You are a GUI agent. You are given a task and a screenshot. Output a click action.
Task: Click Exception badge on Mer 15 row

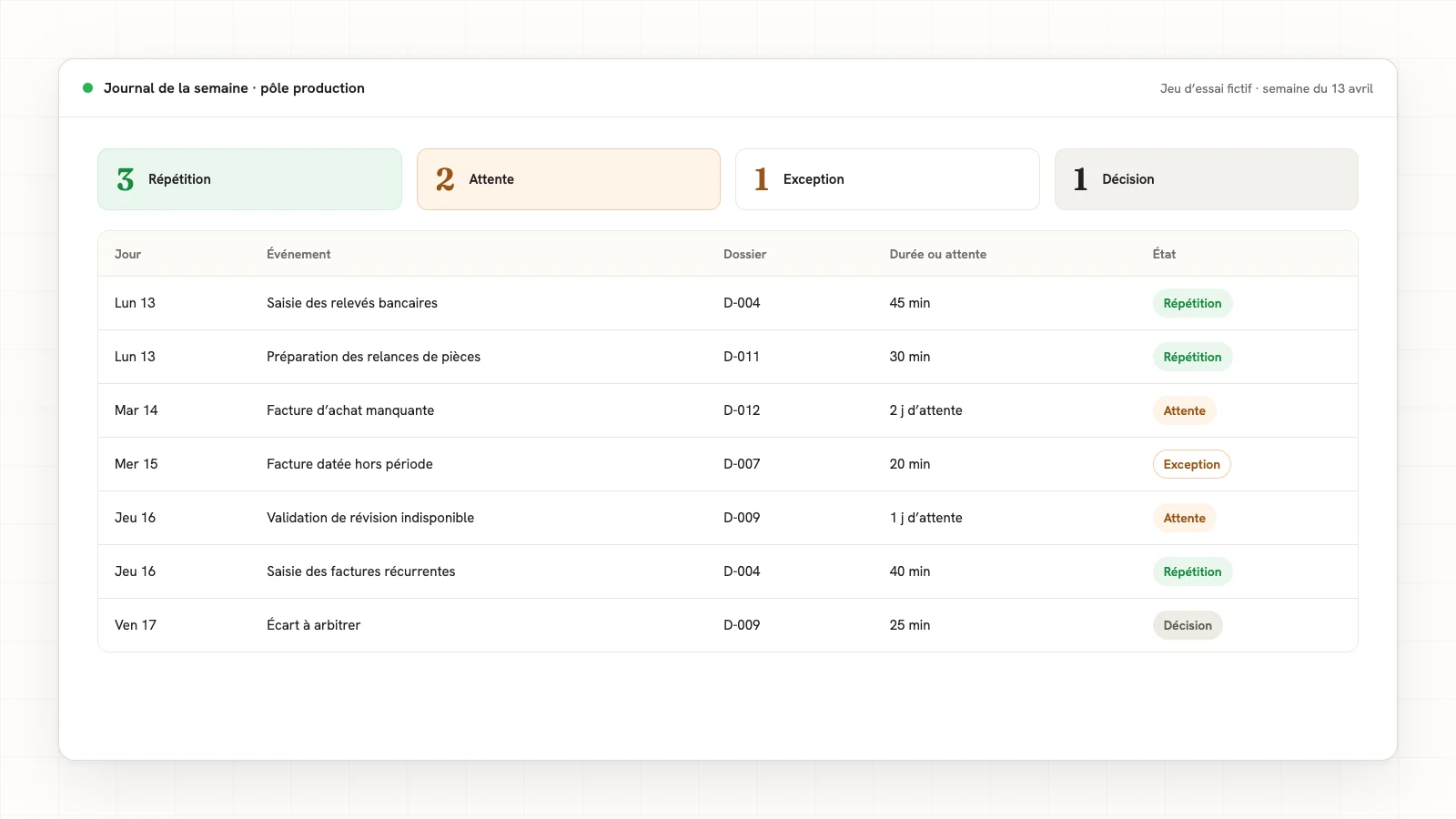(1191, 464)
